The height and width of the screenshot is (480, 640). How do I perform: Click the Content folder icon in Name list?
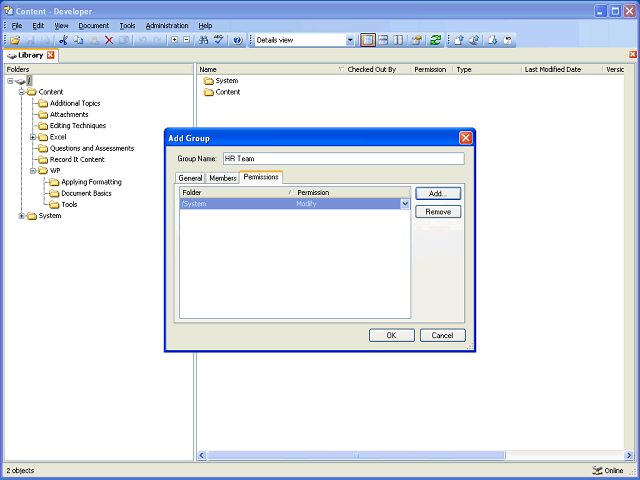coord(209,92)
